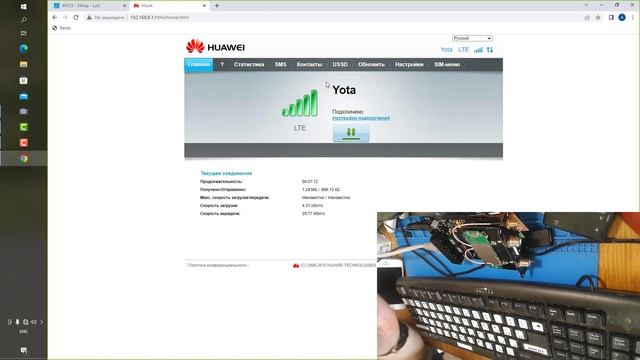The width and height of the screenshot is (640, 360).
Task: Open a new browser tab
Action: (217, 6)
